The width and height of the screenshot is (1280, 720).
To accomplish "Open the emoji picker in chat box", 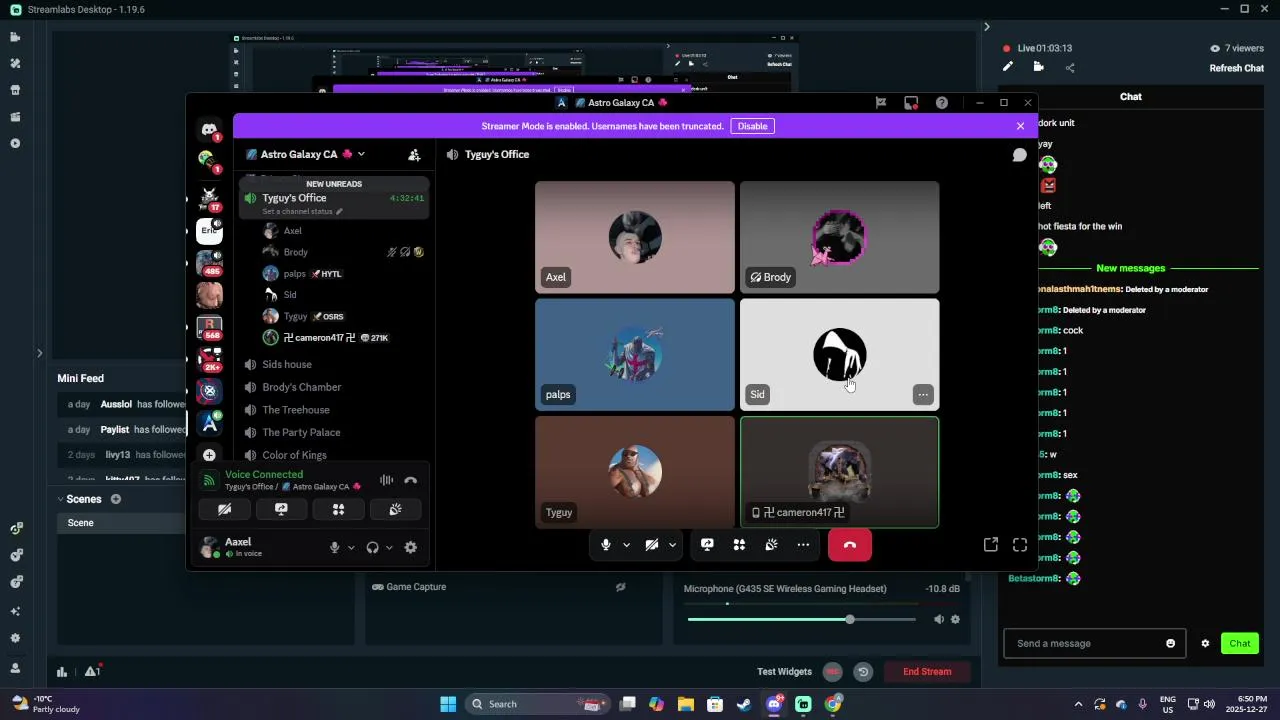I will pos(1171,643).
